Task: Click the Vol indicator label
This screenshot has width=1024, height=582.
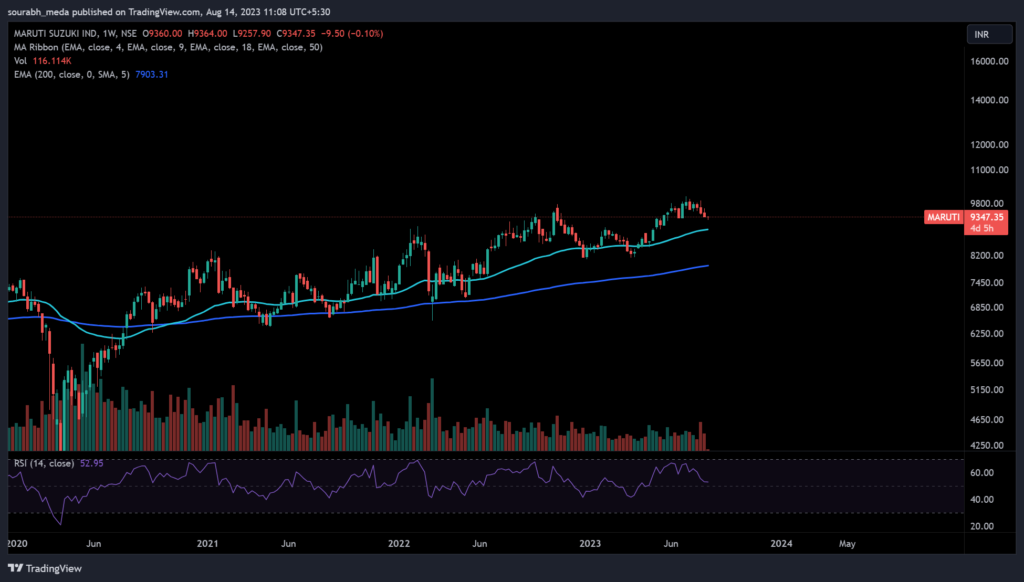Action: pyautogui.click(x=20, y=61)
